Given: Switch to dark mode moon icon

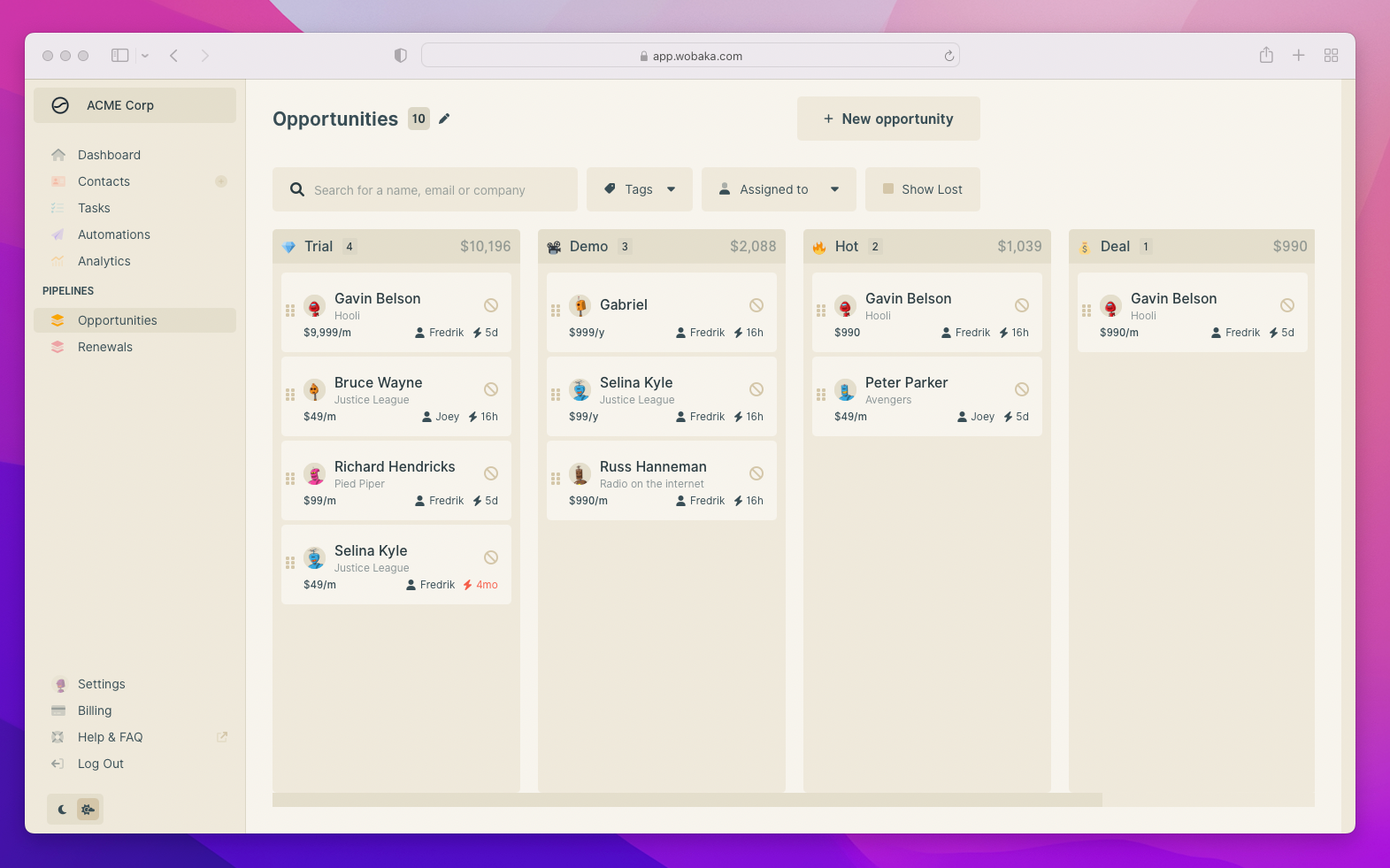Looking at the screenshot, I should pyautogui.click(x=62, y=809).
